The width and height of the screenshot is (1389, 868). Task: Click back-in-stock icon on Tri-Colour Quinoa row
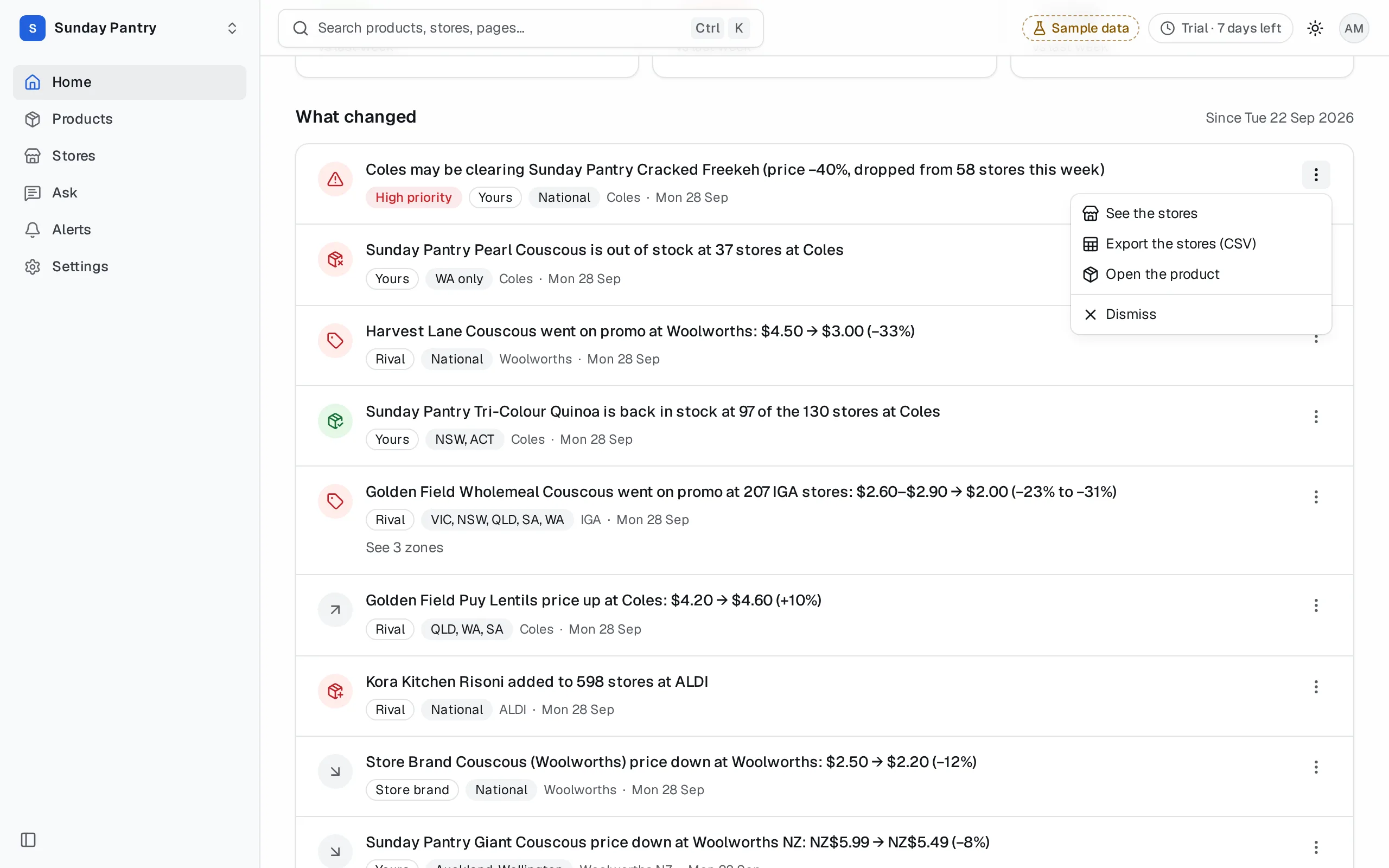[x=335, y=422]
